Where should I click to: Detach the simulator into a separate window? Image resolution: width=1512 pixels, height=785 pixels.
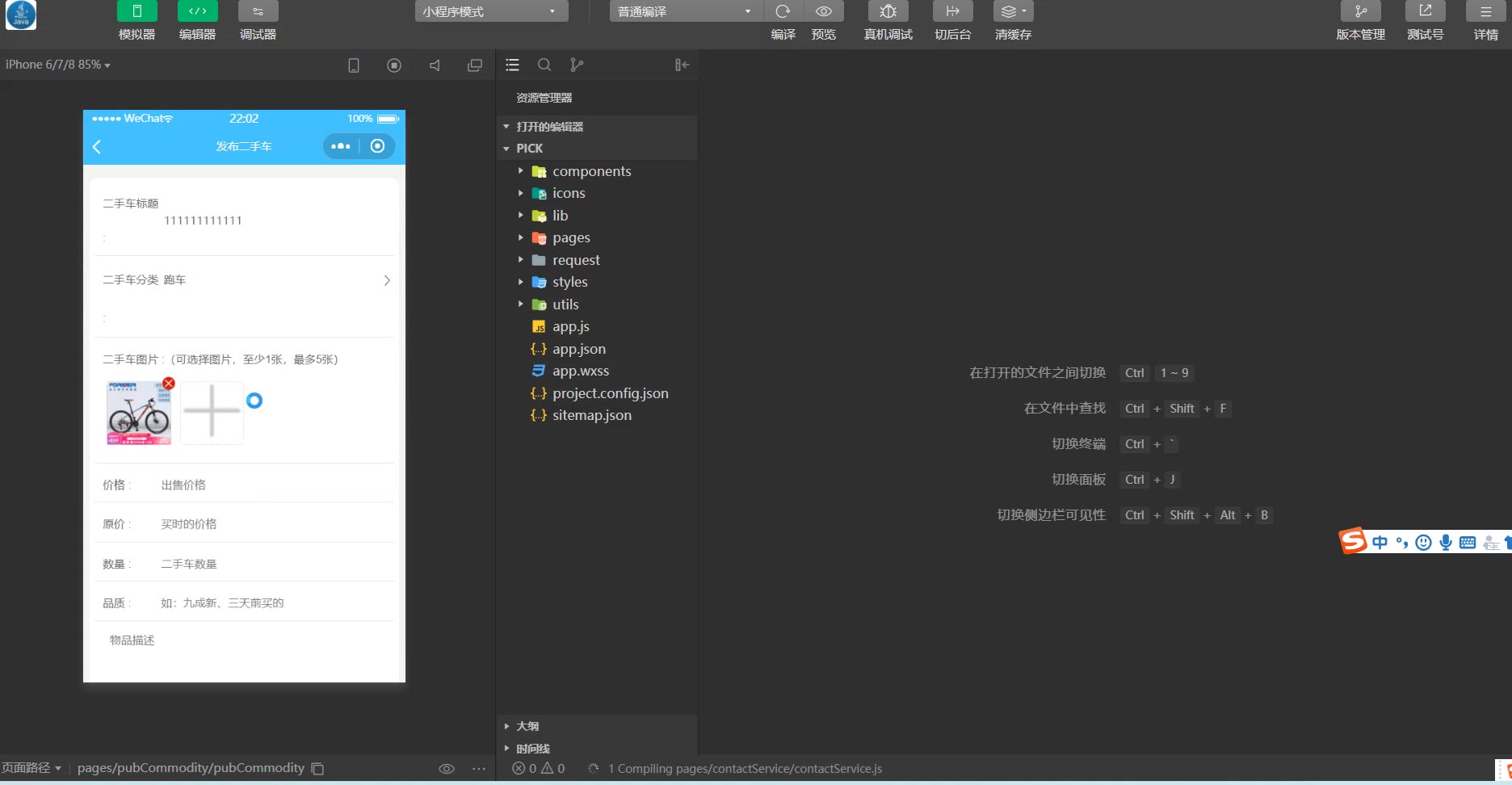[475, 65]
